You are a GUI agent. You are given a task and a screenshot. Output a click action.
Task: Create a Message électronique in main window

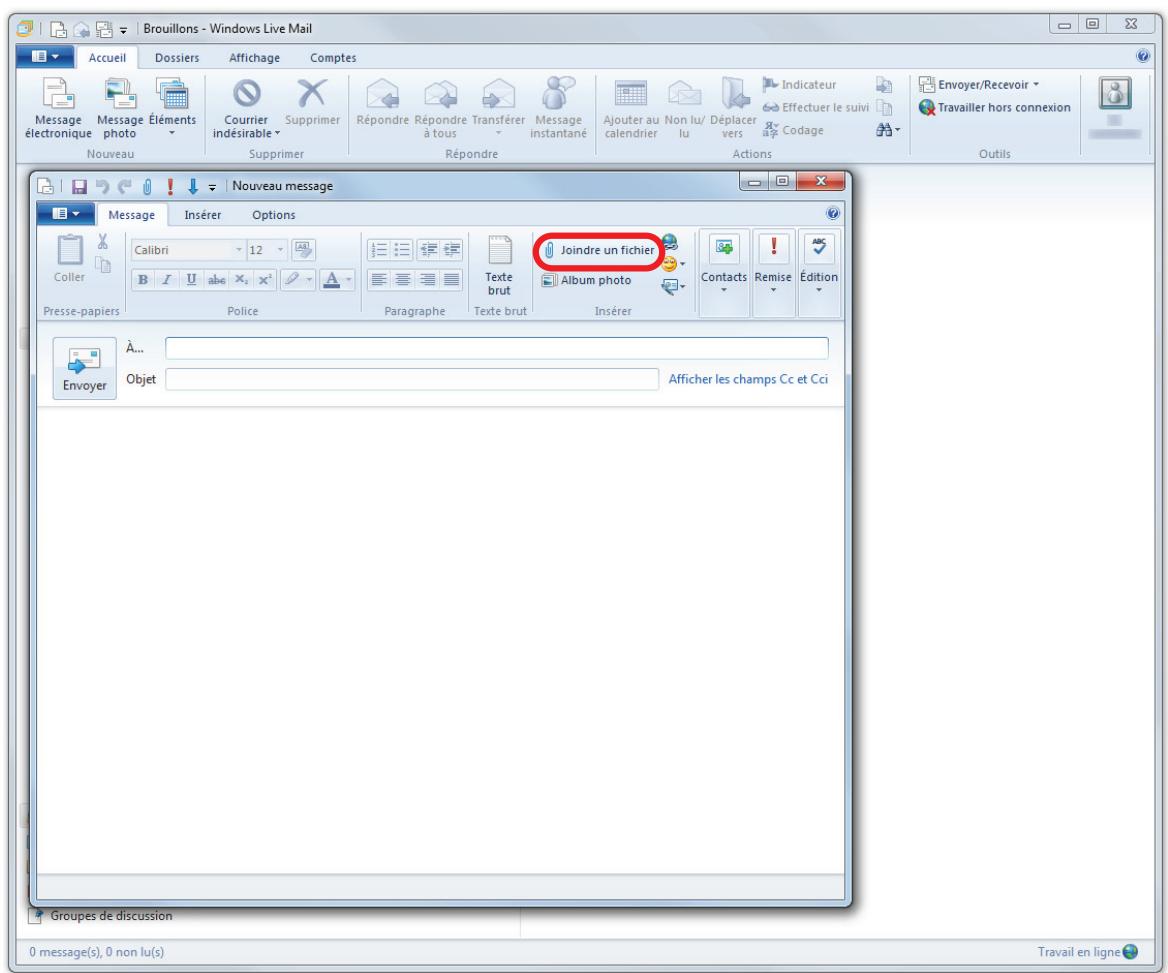pyautogui.click(x=58, y=108)
